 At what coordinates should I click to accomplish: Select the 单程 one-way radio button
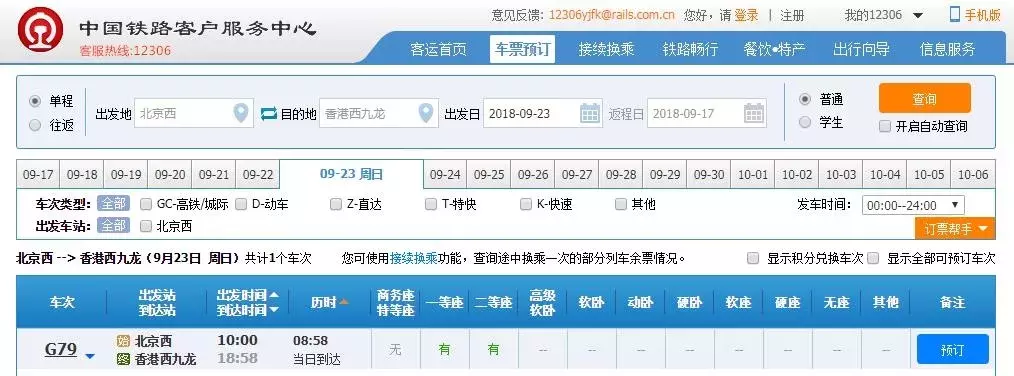click(35, 102)
